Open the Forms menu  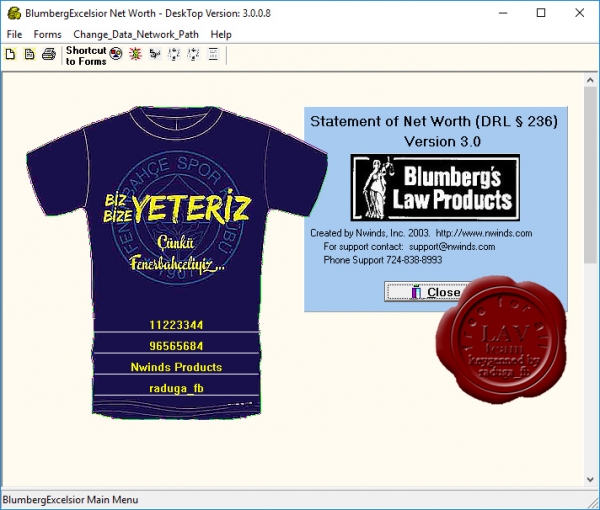pos(47,34)
